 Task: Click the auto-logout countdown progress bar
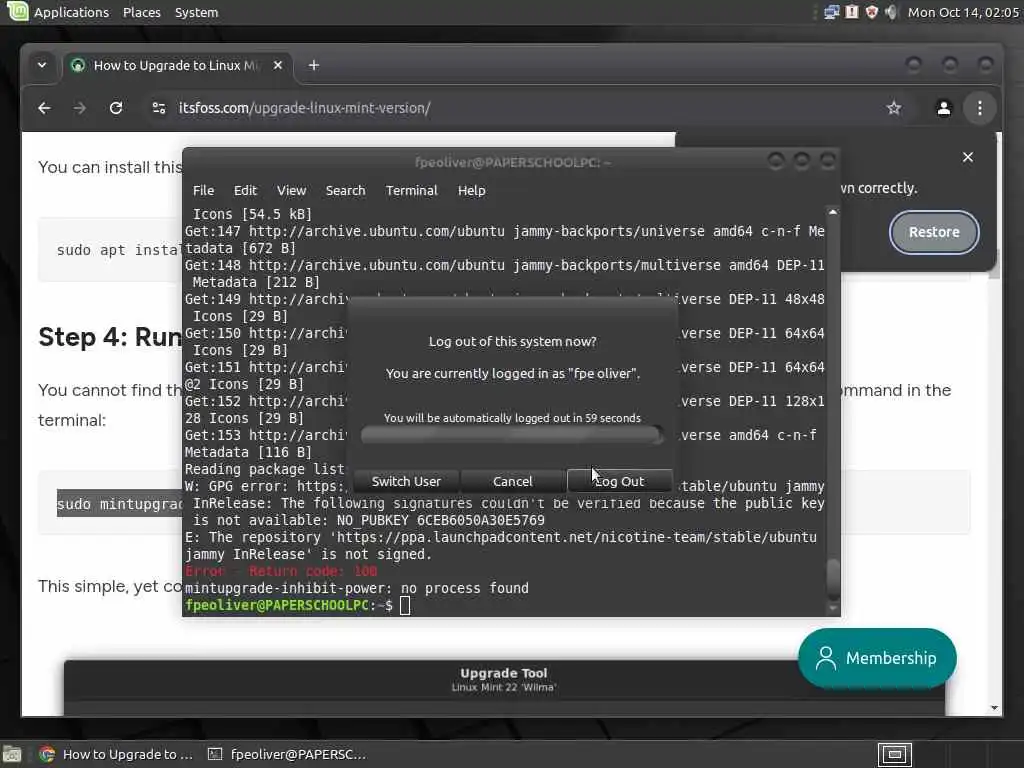tap(512, 436)
